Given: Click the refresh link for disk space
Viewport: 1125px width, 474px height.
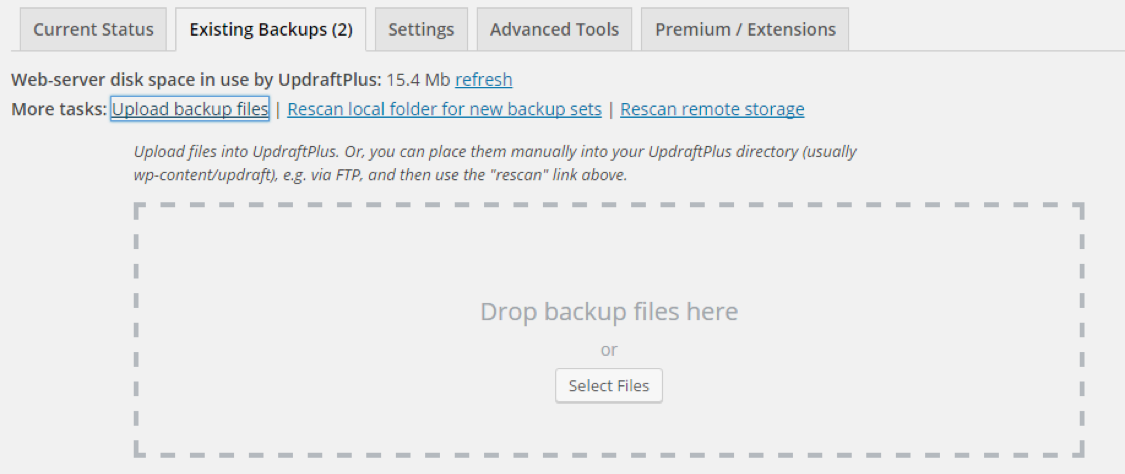Looking at the screenshot, I should [x=484, y=79].
